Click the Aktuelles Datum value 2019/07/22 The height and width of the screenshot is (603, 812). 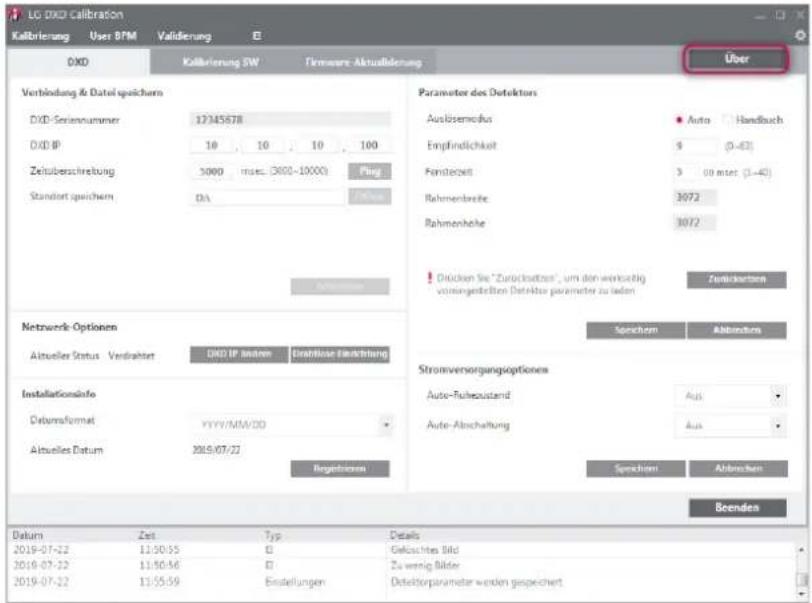[216, 450]
